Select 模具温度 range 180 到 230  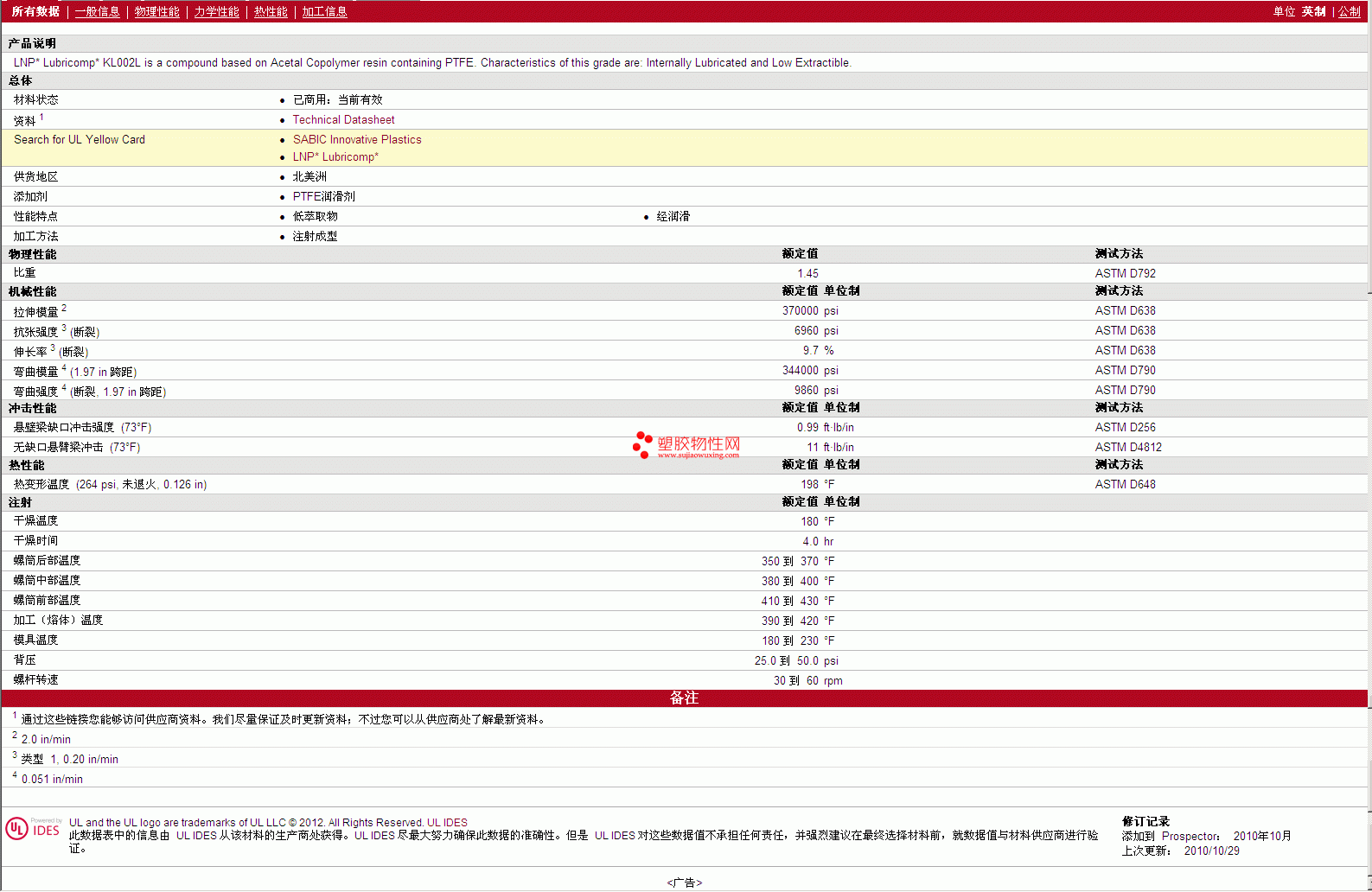[789, 641]
